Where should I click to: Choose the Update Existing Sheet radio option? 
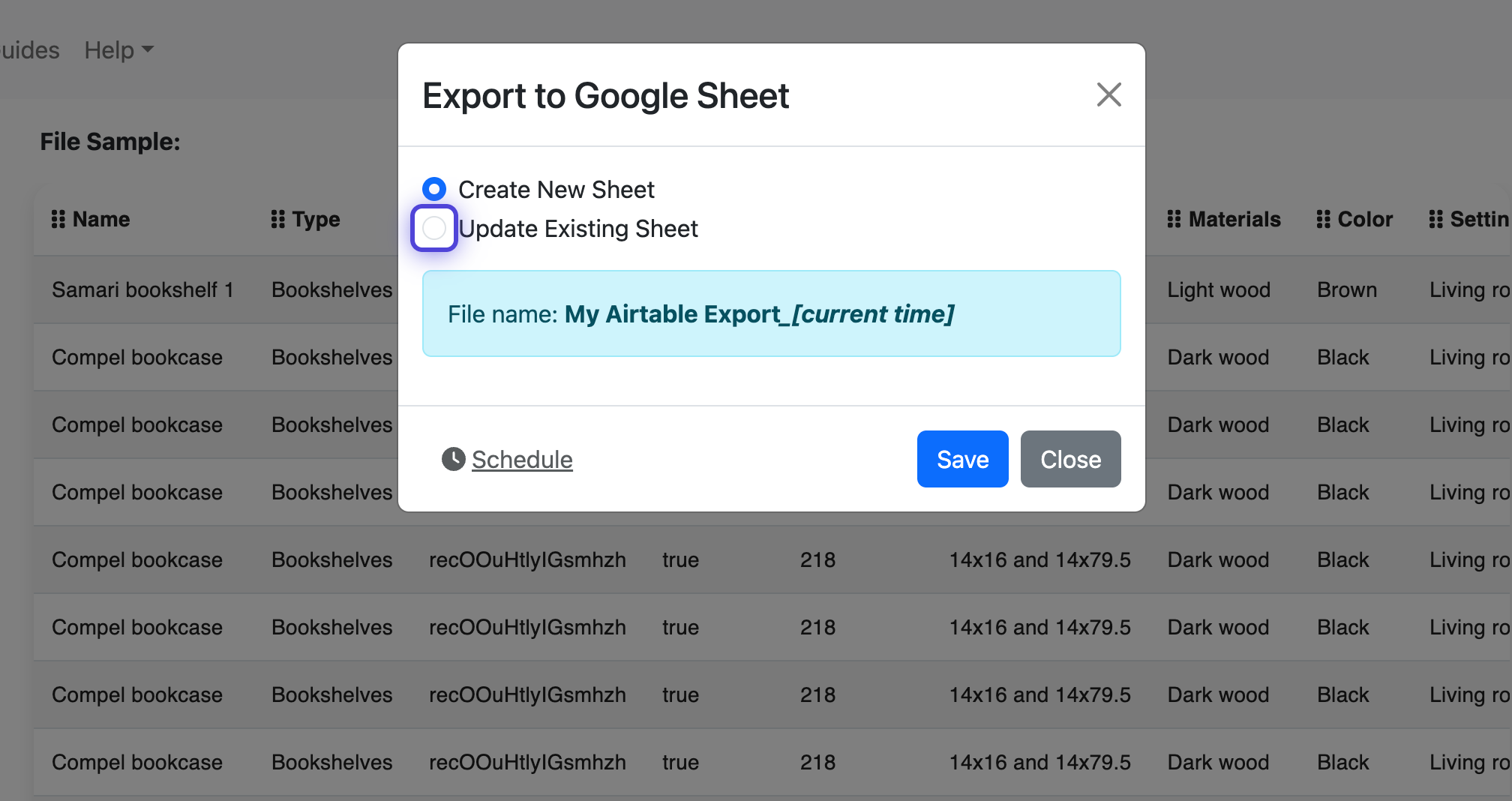point(434,228)
